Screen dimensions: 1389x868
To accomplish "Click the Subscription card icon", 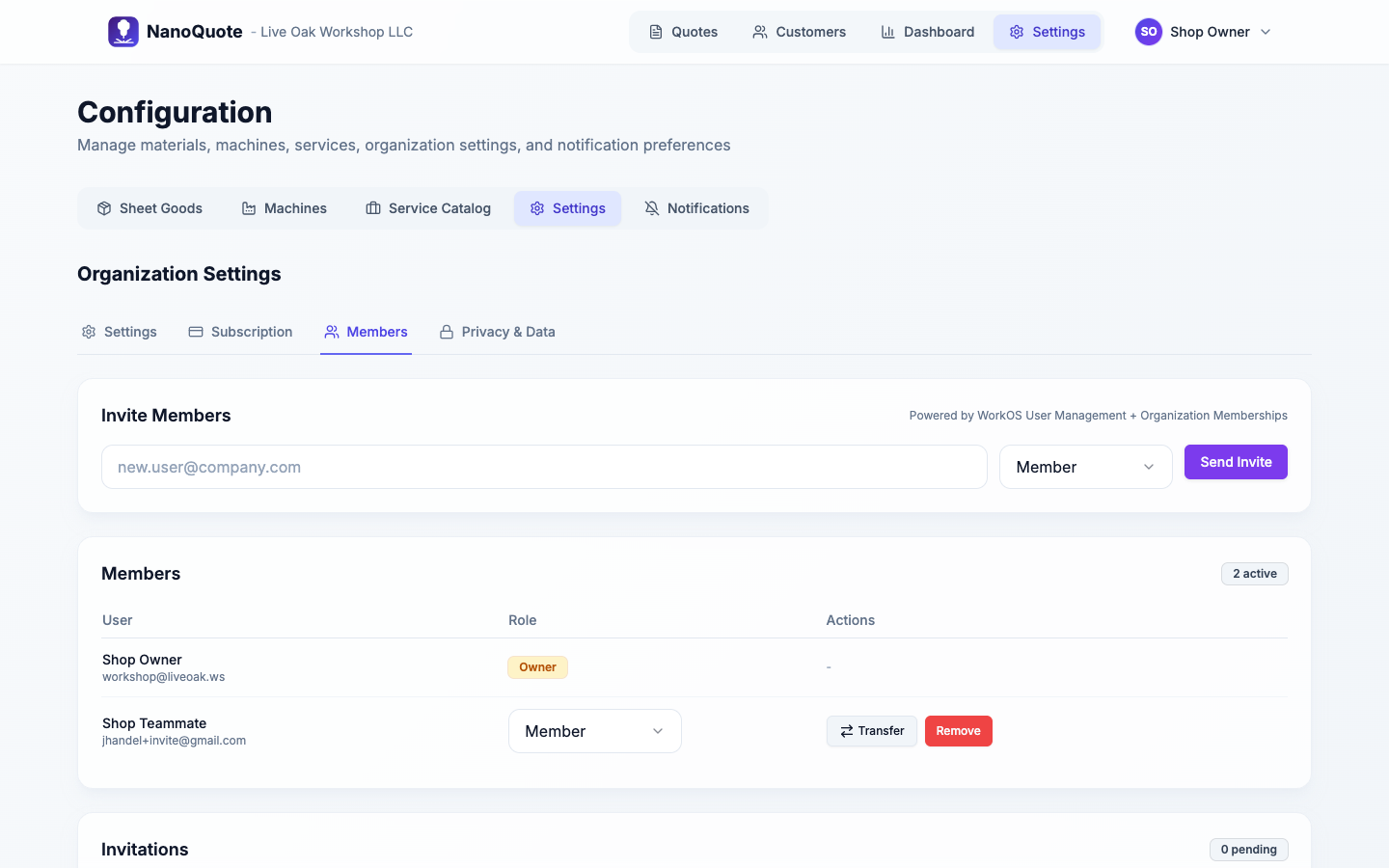I will [x=196, y=332].
